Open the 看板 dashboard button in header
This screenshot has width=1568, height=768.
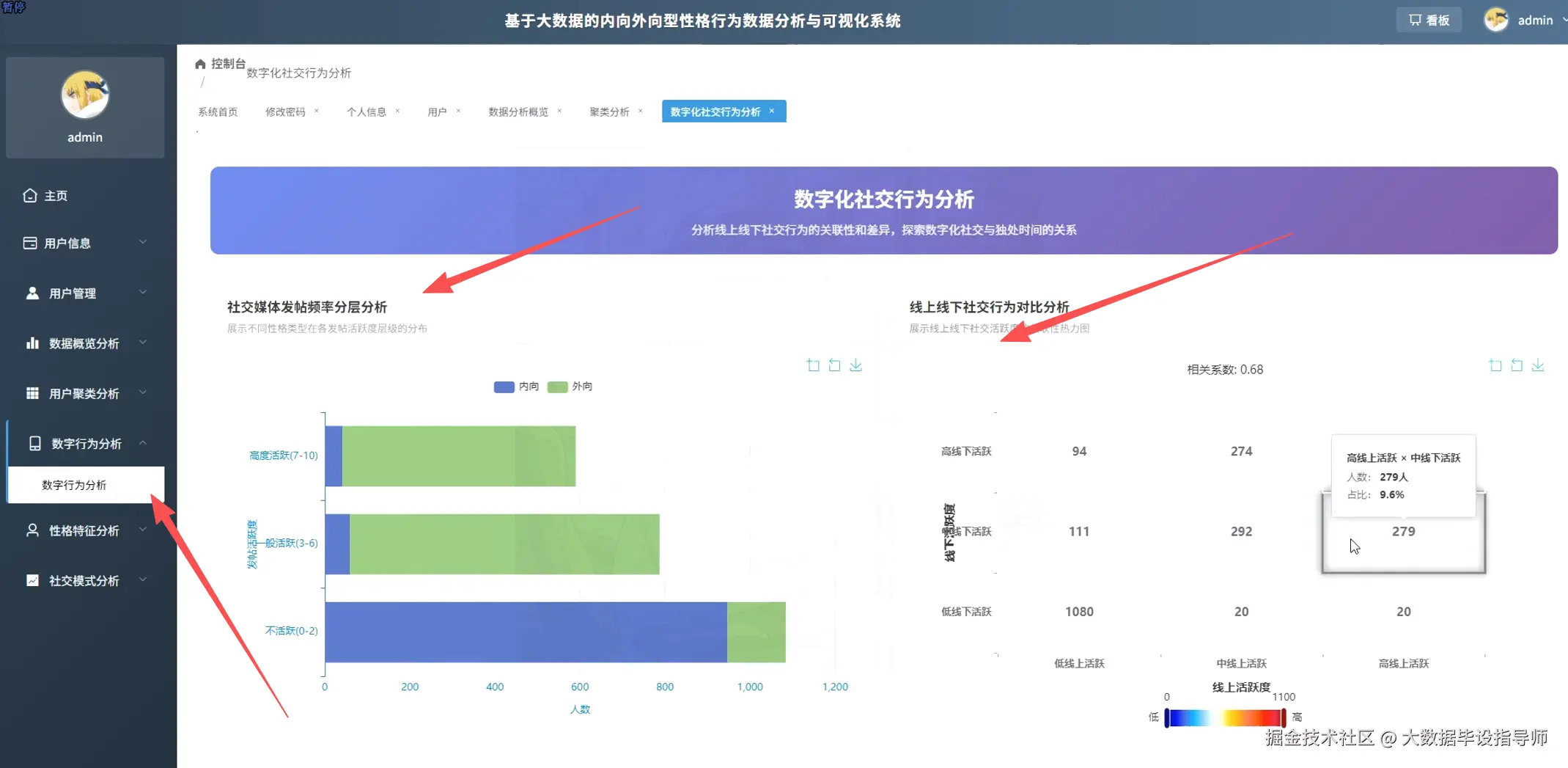coord(1429,20)
